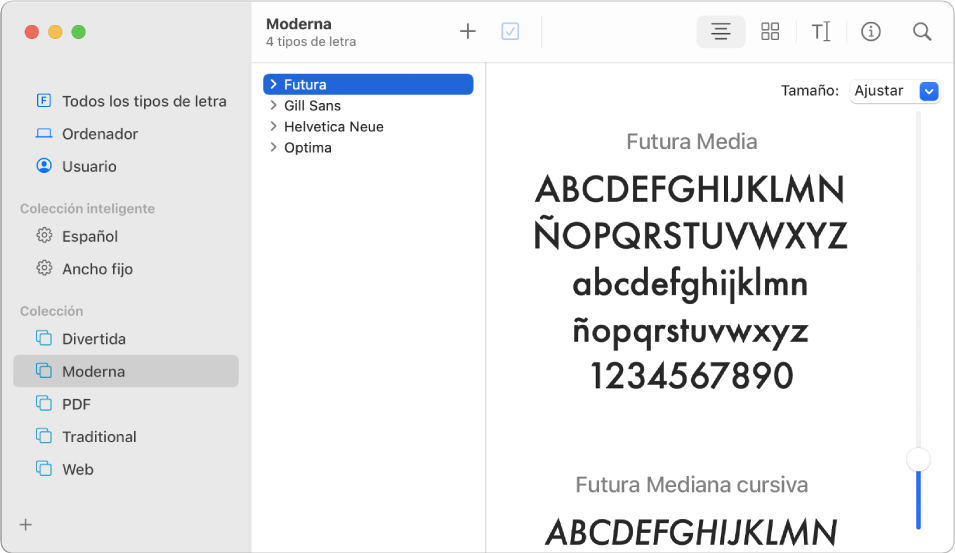955x553 pixels.
Task: Toggle the enable font checkbox icon
Action: tap(510, 31)
